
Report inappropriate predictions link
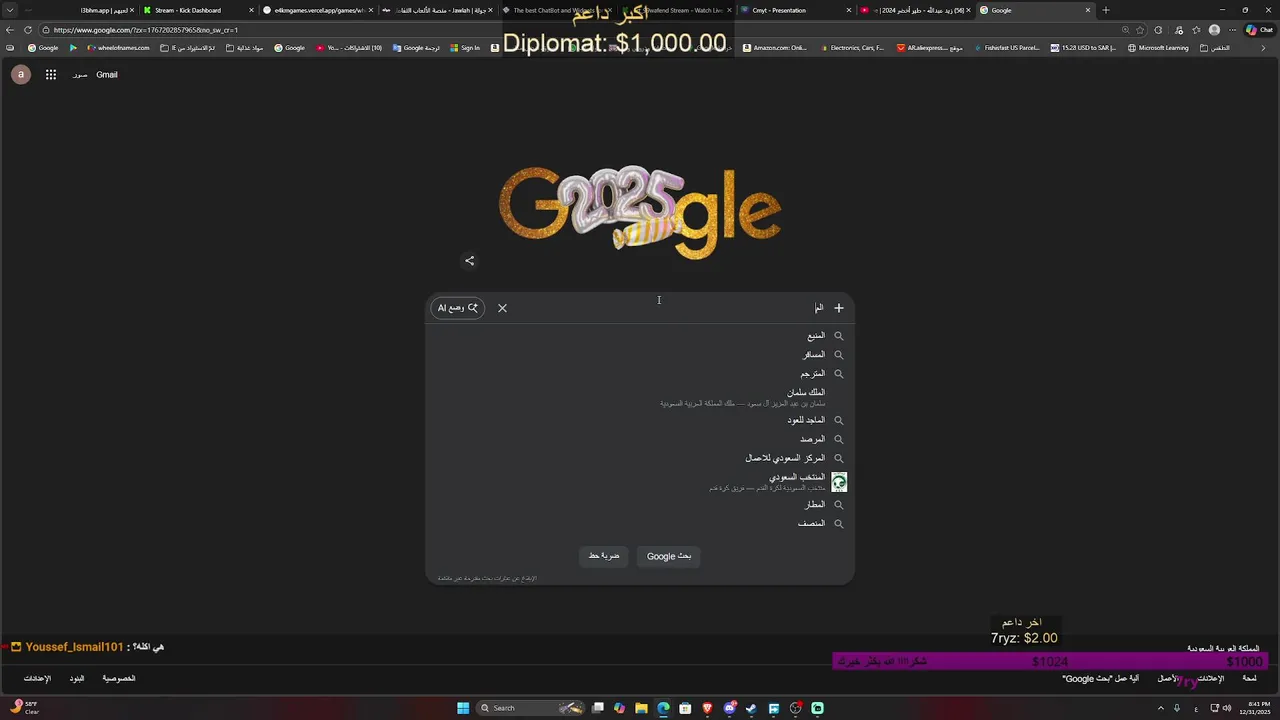click(487, 578)
